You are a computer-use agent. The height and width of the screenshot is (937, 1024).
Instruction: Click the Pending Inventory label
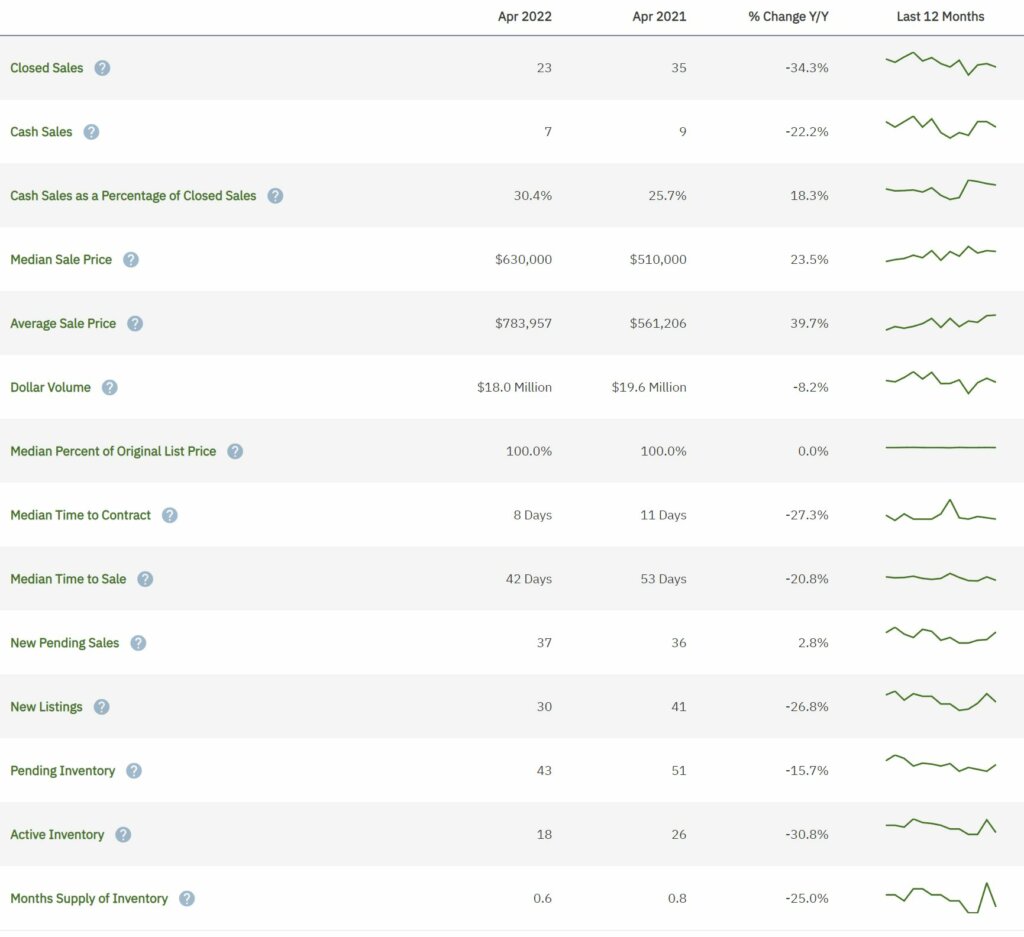(62, 771)
